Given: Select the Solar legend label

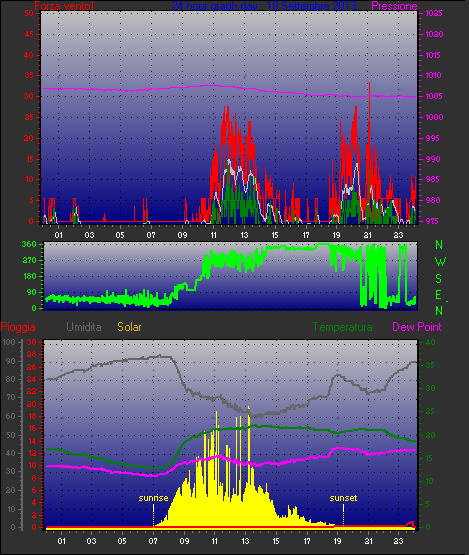Looking at the screenshot, I should click(x=129, y=327).
